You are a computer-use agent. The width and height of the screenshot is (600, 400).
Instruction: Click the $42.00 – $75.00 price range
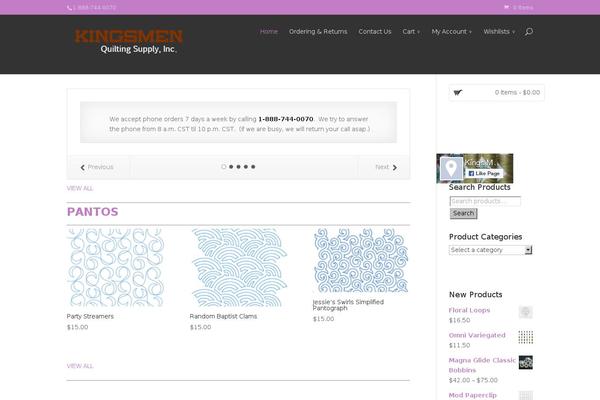coord(473,380)
